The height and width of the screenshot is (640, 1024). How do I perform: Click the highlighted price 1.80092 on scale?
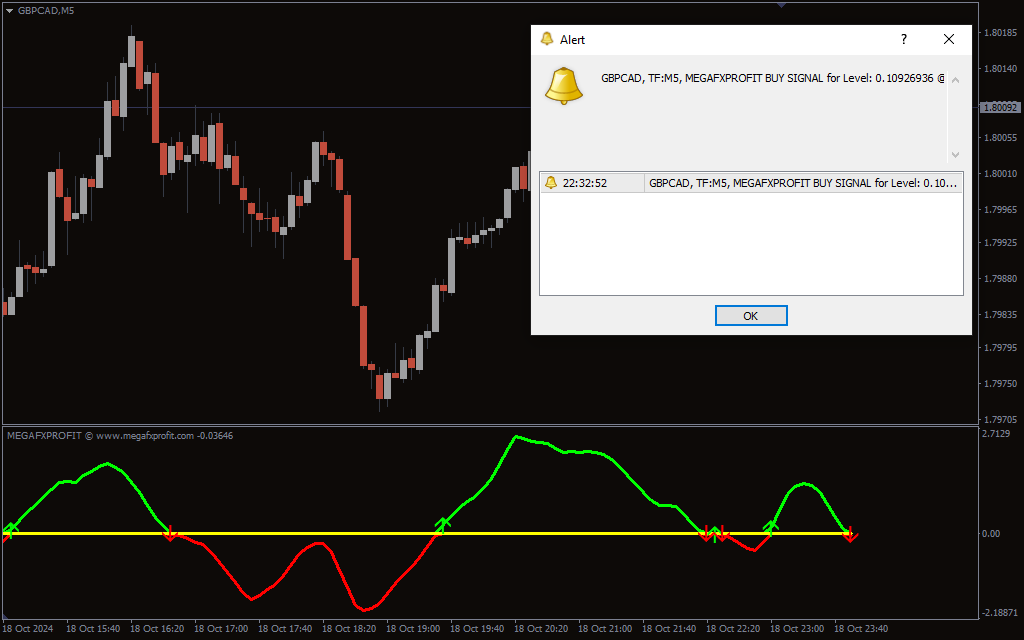point(1000,107)
